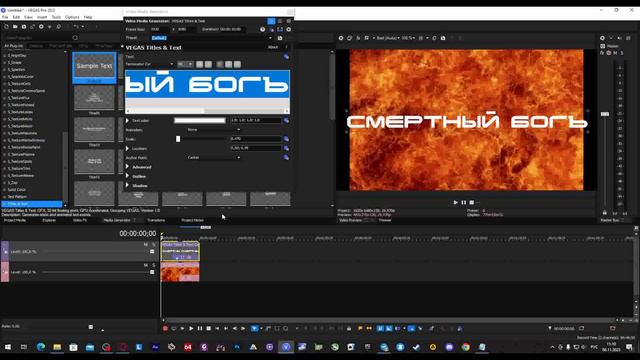Viewport: 640px width, 360px height.
Task: Expand the Outline section
Action: (x=127, y=176)
